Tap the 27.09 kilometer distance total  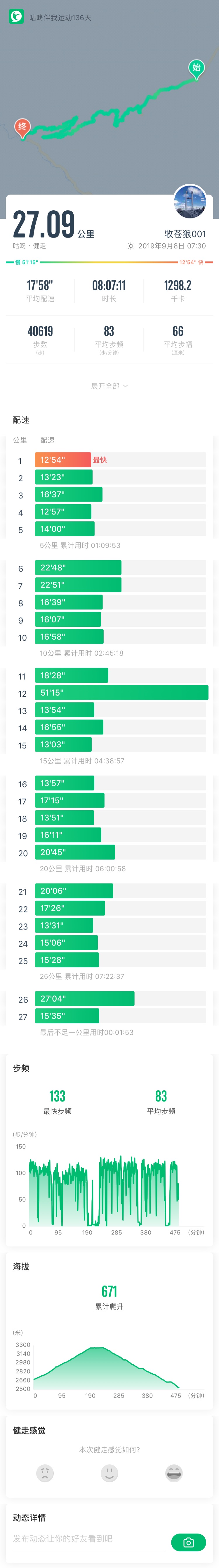click(x=44, y=225)
